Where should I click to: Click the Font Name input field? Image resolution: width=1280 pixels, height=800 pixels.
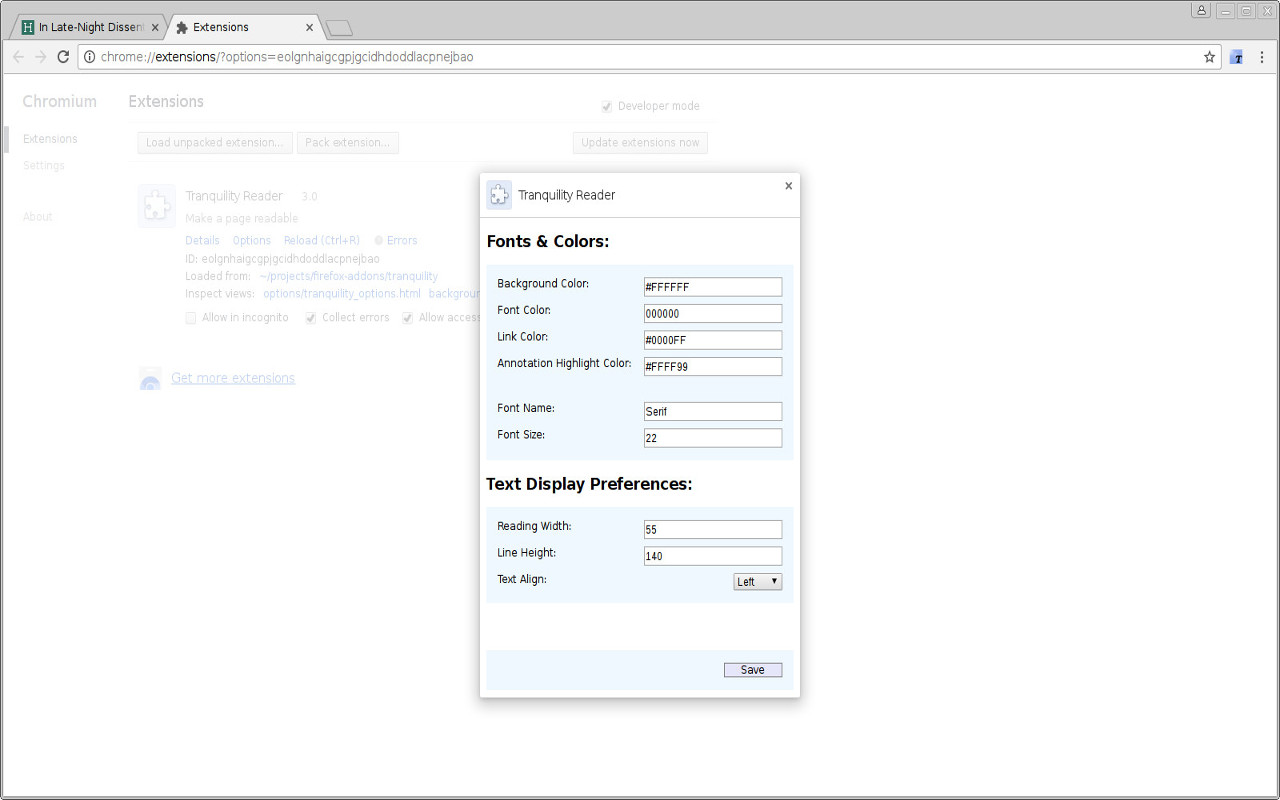point(713,411)
